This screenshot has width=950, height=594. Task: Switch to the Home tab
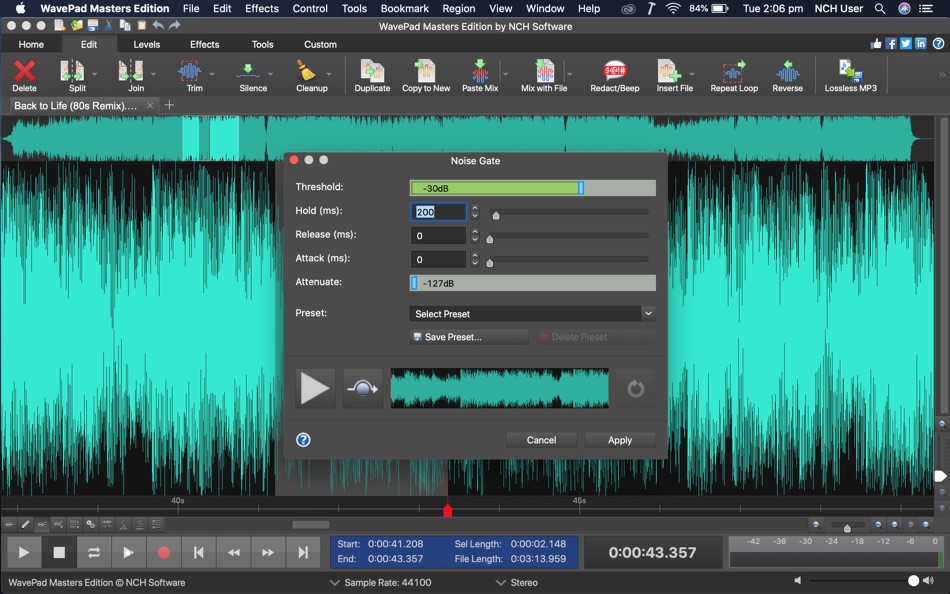pyautogui.click(x=31, y=44)
